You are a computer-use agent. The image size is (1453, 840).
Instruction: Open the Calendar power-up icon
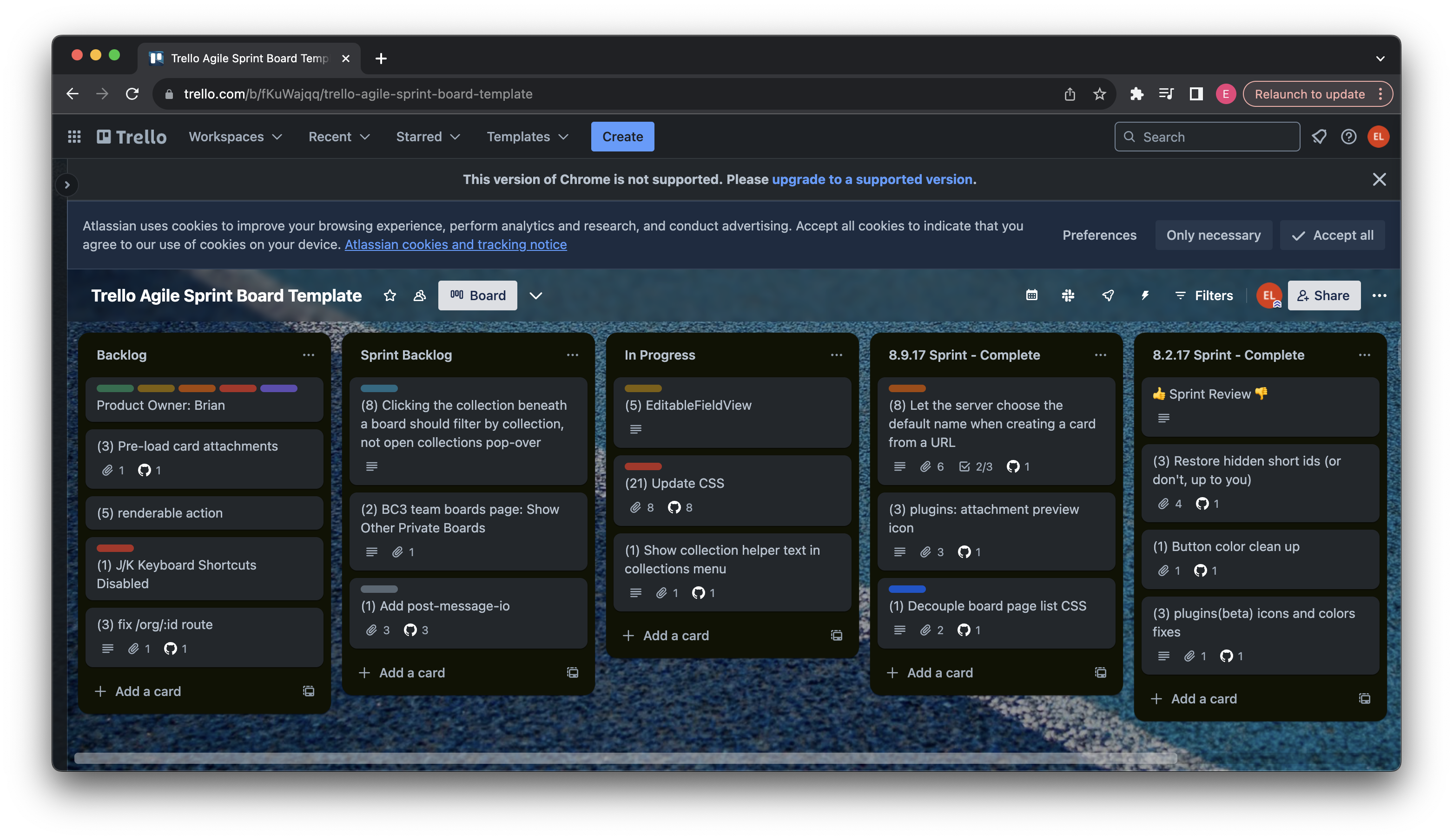(x=1031, y=295)
